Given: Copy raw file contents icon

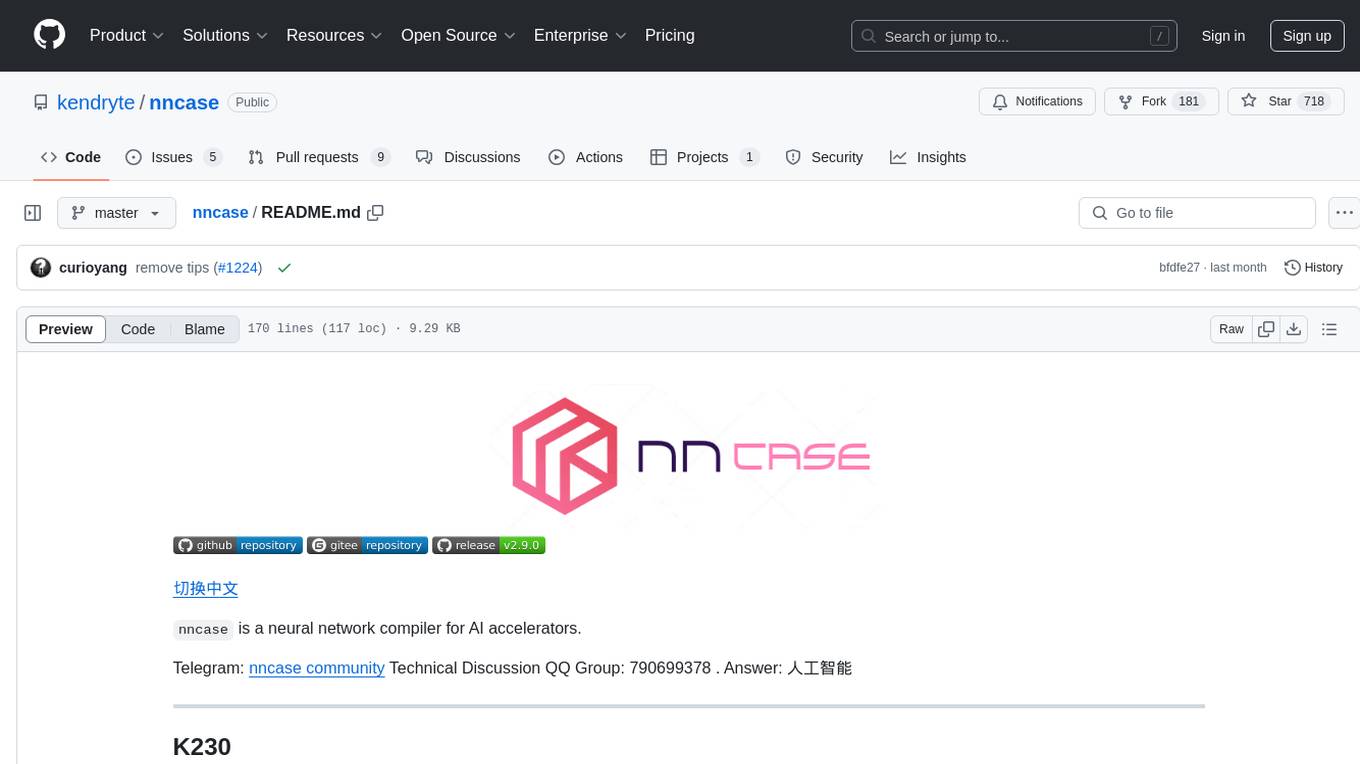Looking at the screenshot, I should pos(1266,329).
